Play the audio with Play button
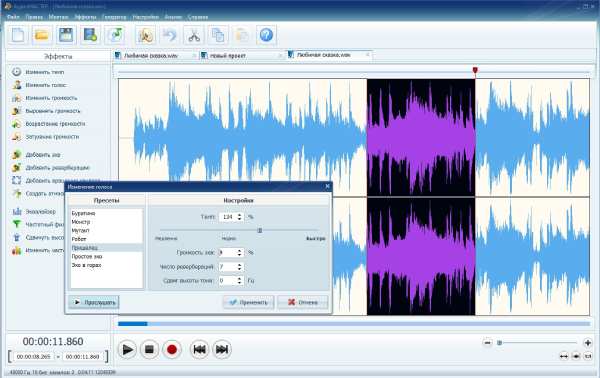 127,349
